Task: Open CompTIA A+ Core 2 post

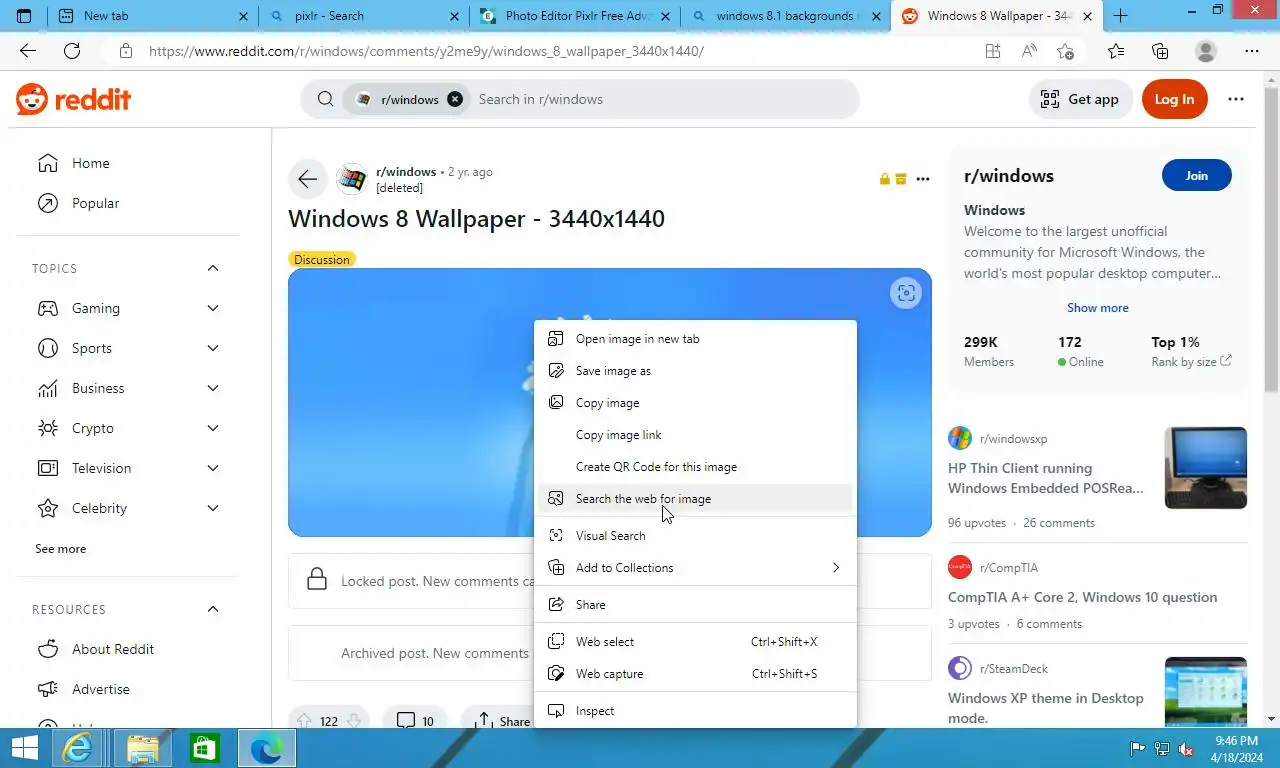Action: (1082, 597)
